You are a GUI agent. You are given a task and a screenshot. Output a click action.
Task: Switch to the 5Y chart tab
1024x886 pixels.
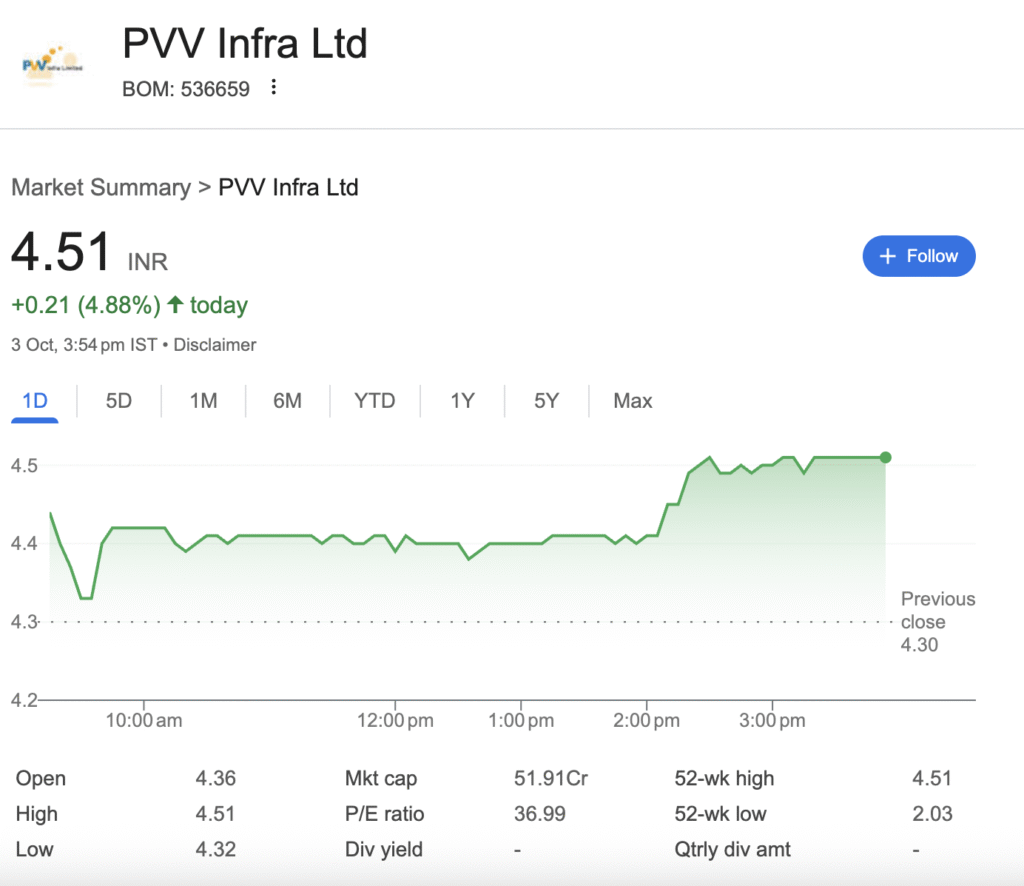546,401
